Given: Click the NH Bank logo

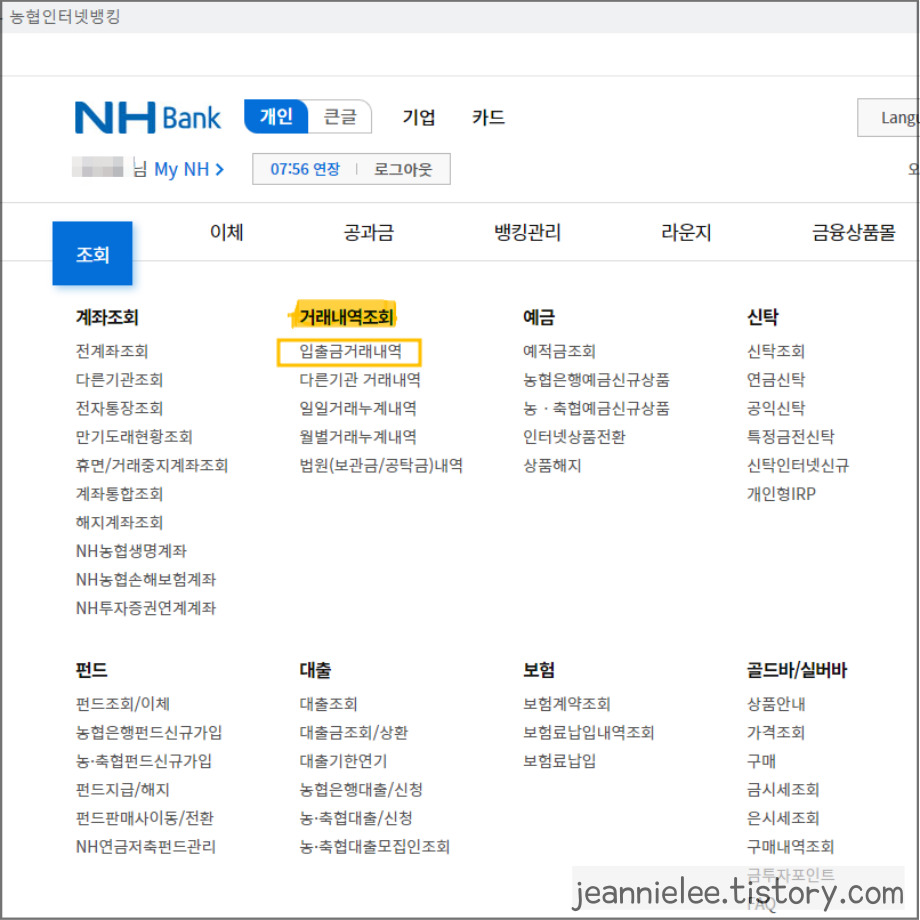Looking at the screenshot, I should point(147,117).
